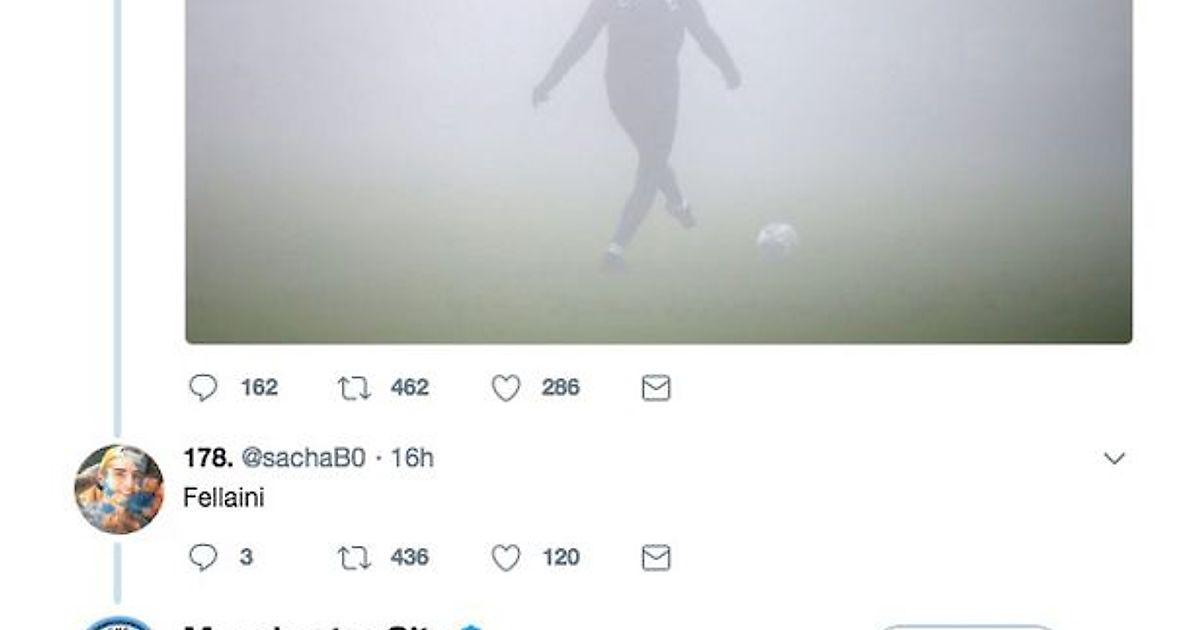Click the reply bubble icon under the foggy photo

(x=203, y=388)
